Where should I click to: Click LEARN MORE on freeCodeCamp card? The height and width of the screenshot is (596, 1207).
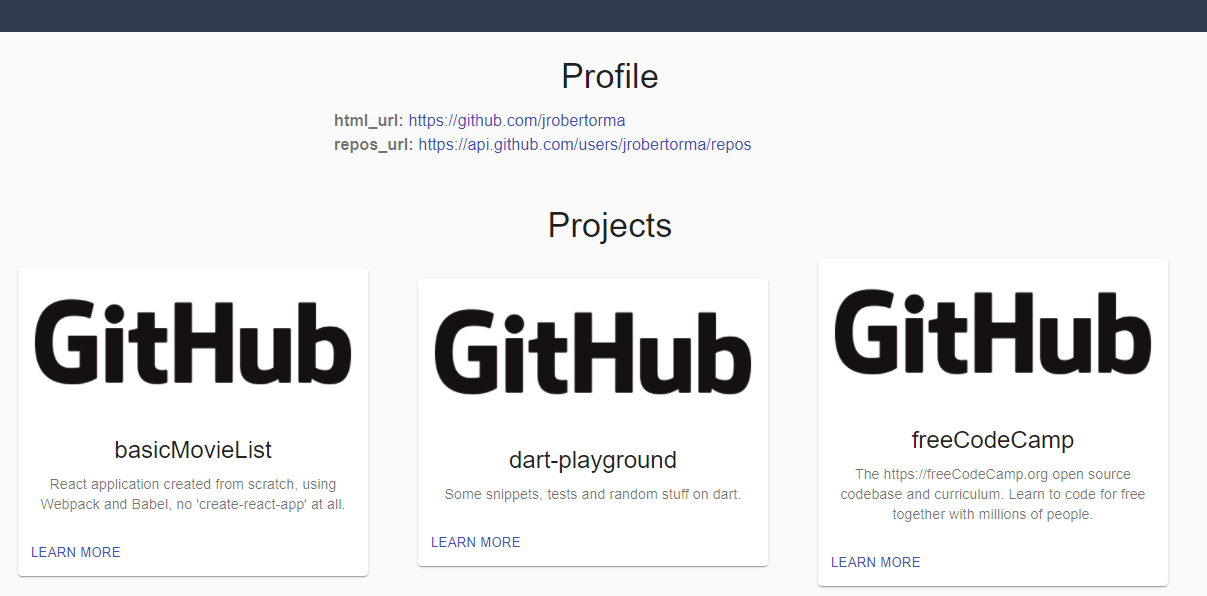click(876, 562)
